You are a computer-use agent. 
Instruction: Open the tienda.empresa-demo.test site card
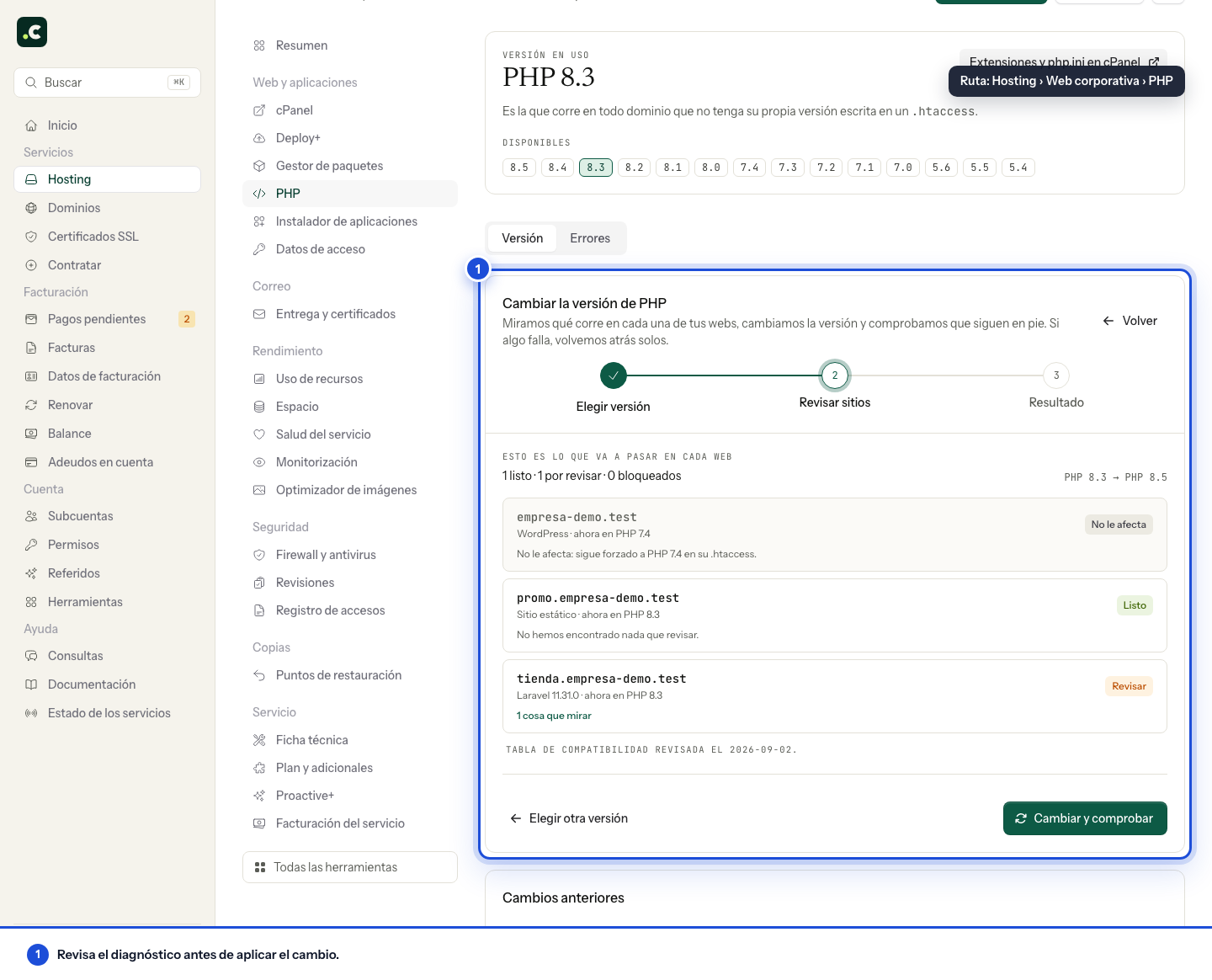point(835,696)
